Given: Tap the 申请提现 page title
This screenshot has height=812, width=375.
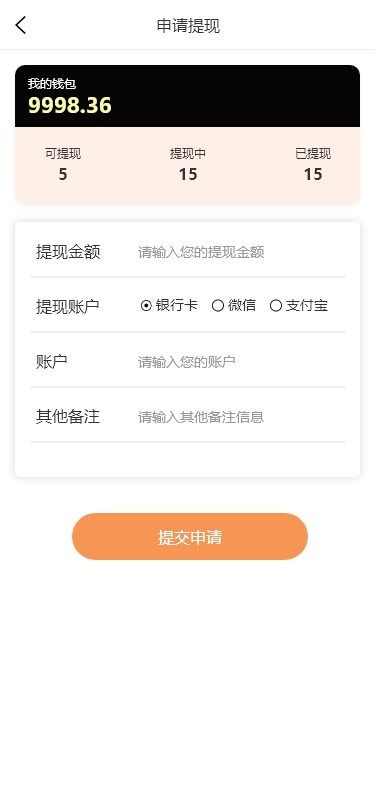Looking at the screenshot, I should pos(188,25).
